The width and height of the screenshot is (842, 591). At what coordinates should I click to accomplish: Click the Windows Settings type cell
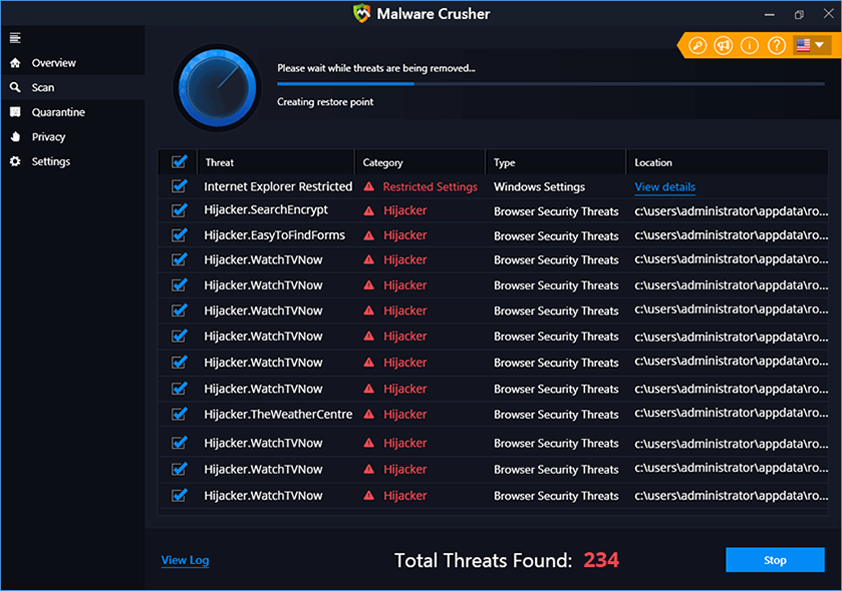click(x=539, y=187)
